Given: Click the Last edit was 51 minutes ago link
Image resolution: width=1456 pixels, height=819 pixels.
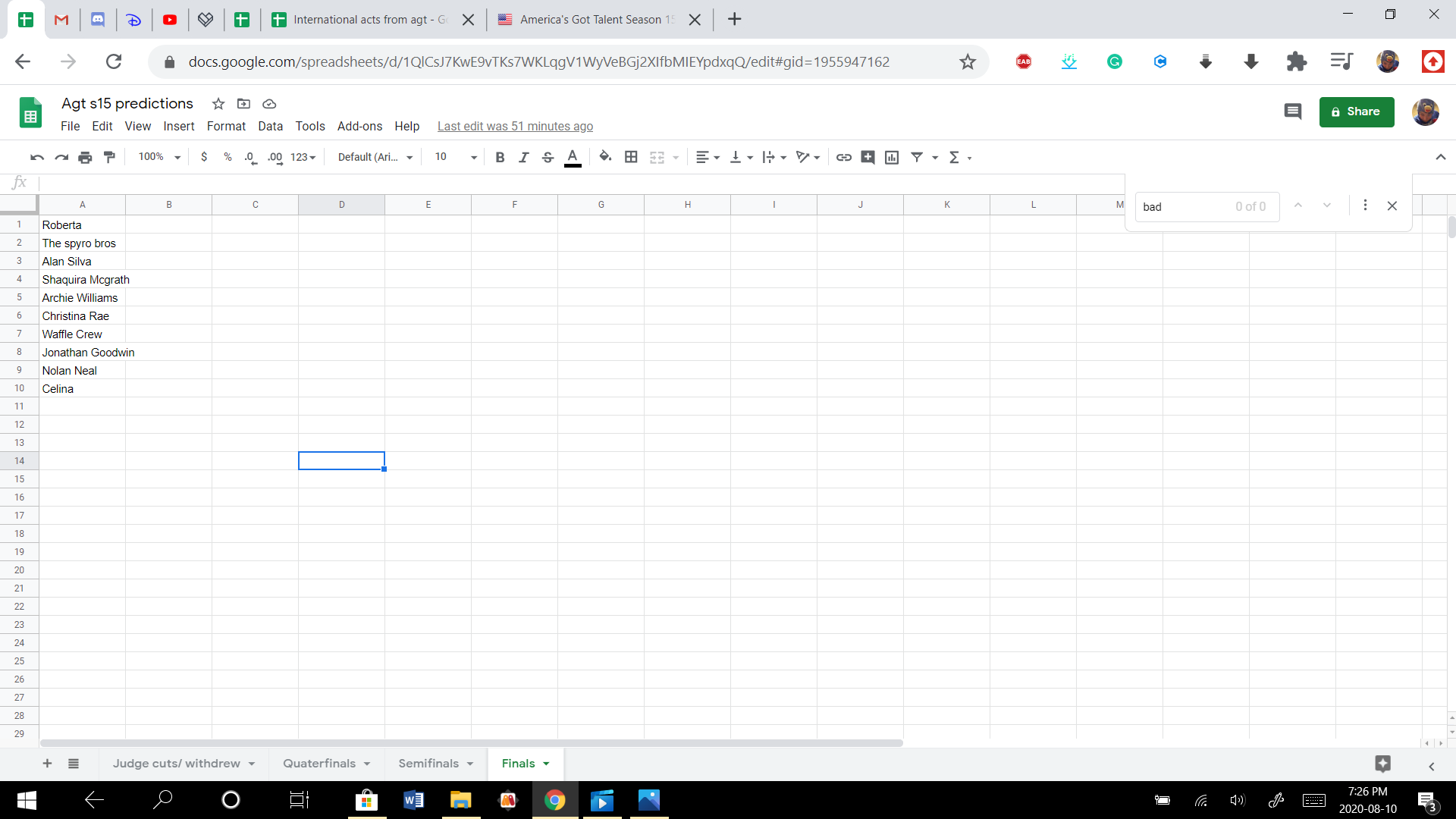Looking at the screenshot, I should coord(515,126).
